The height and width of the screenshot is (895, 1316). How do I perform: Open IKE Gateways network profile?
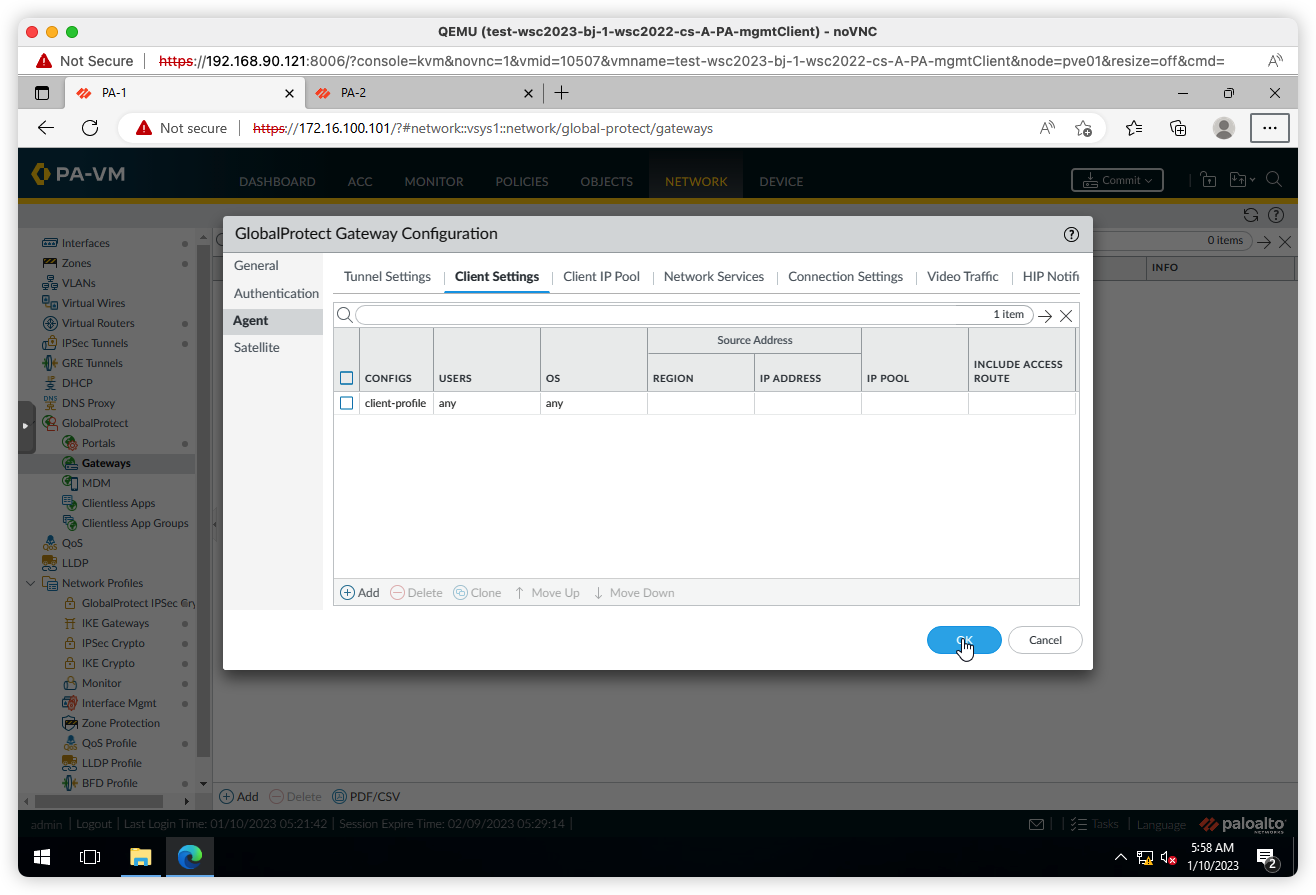[115, 623]
